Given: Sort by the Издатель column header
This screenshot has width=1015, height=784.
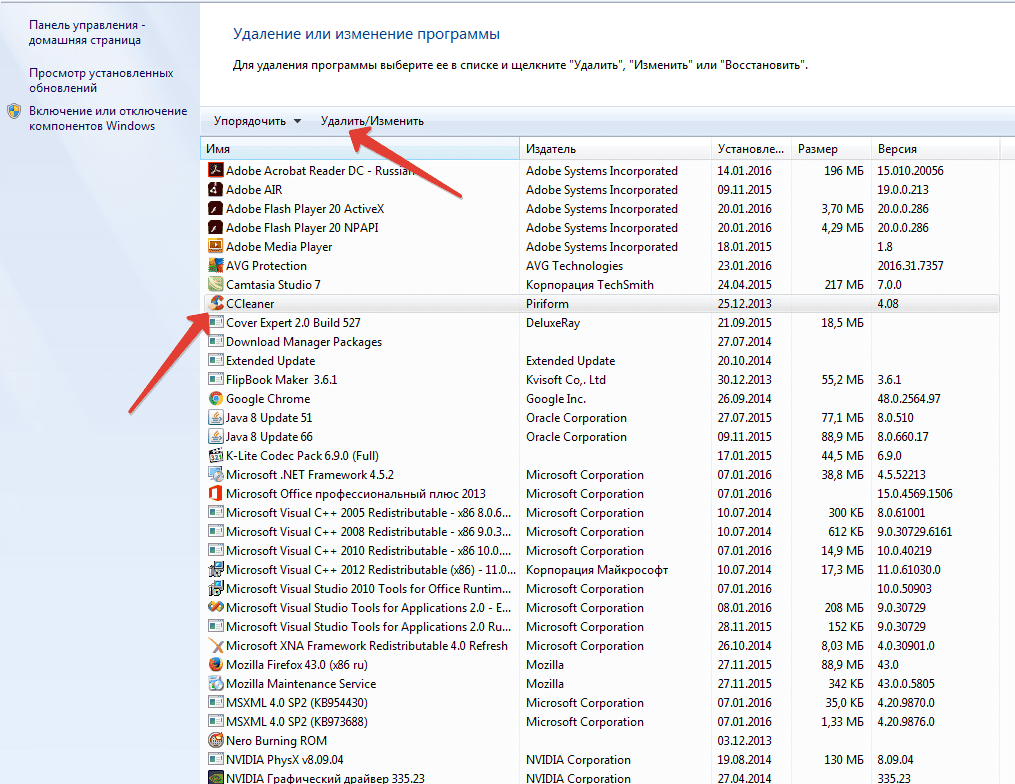Looking at the screenshot, I should click(x=615, y=149).
